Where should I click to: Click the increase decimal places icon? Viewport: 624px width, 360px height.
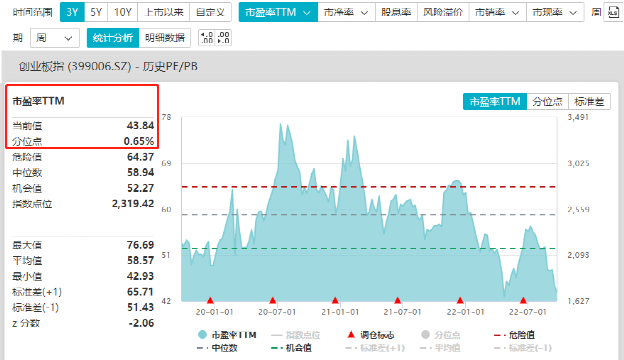coord(207,38)
